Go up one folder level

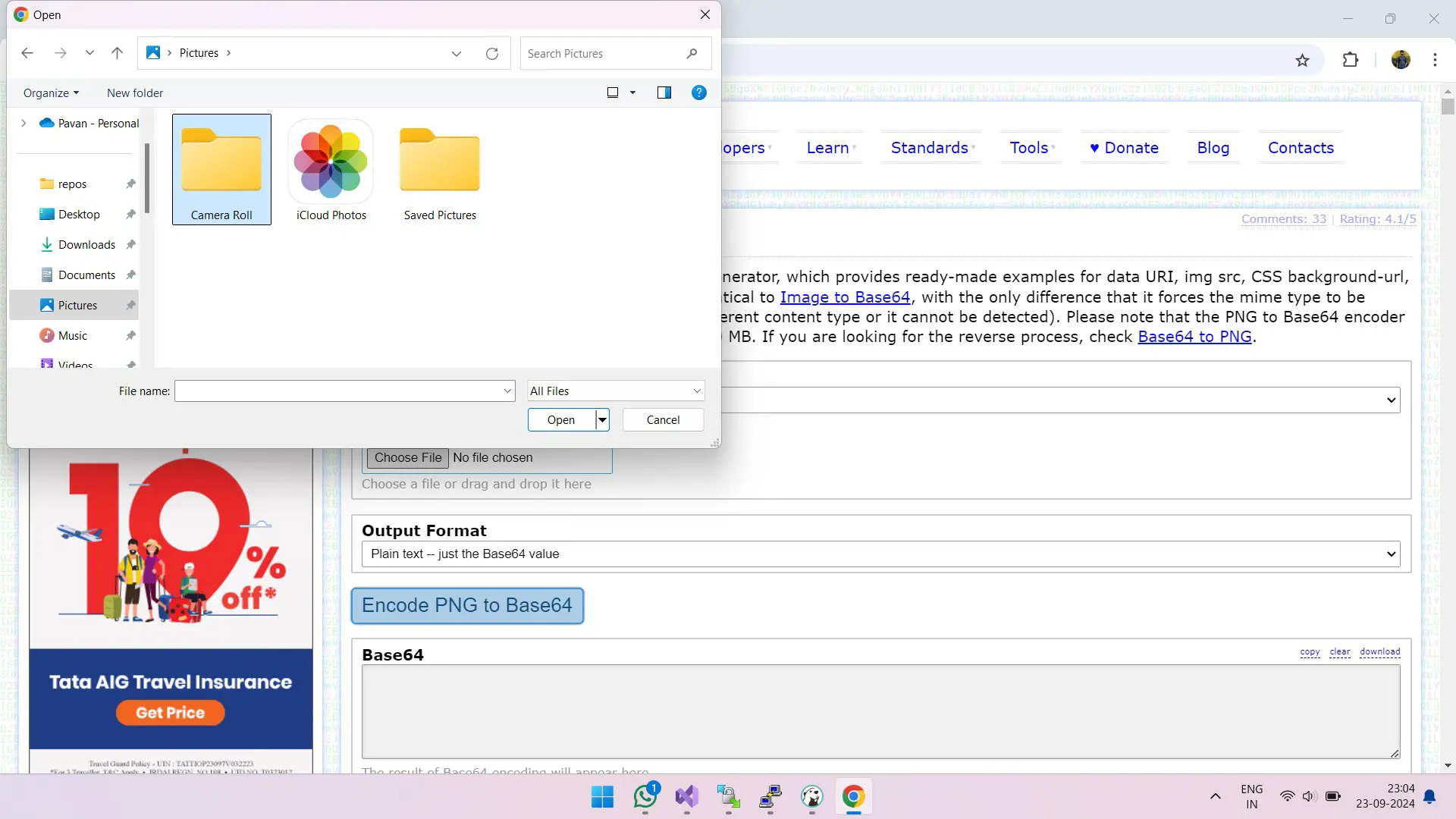click(117, 53)
